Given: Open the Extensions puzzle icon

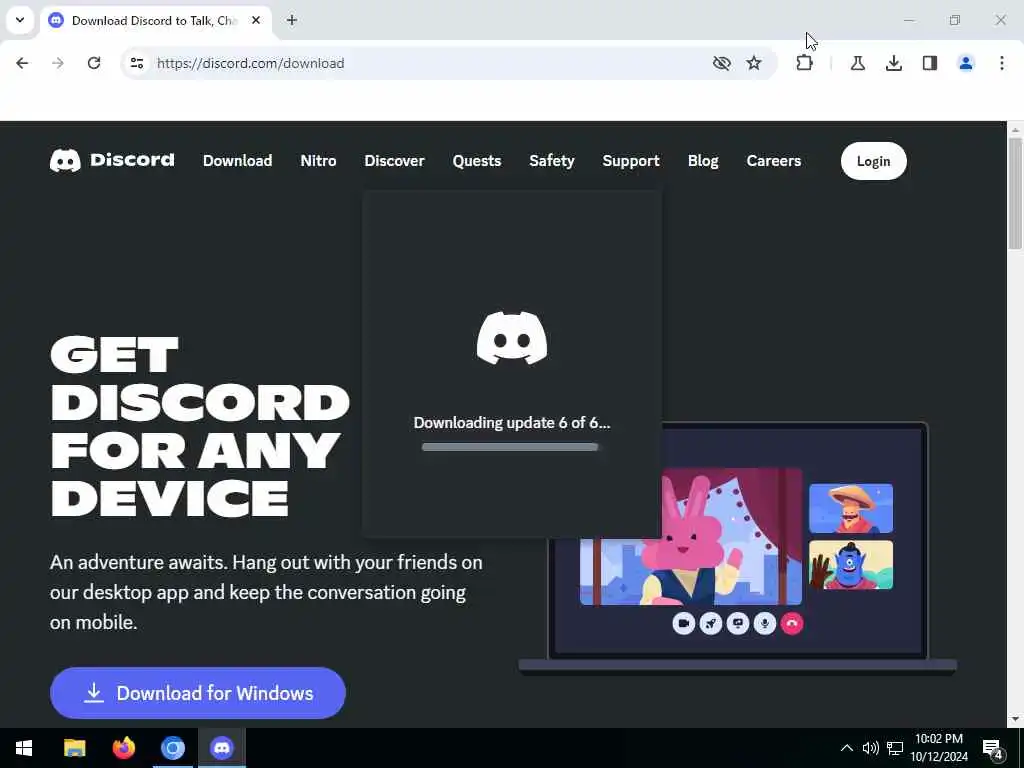Looking at the screenshot, I should click(x=805, y=63).
